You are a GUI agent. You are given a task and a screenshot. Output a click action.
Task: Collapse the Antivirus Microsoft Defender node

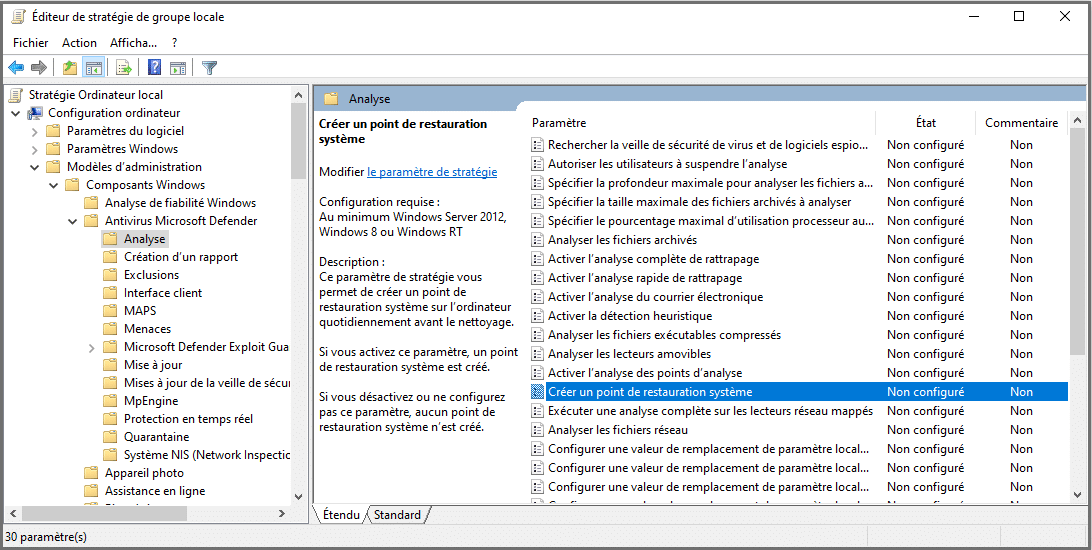point(73,221)
